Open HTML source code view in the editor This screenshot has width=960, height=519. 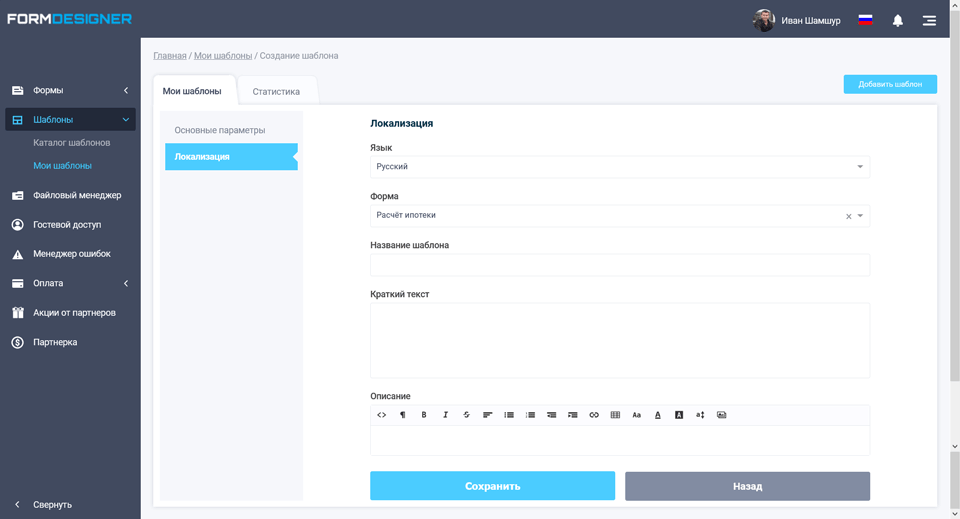click(x=381, y=415)
